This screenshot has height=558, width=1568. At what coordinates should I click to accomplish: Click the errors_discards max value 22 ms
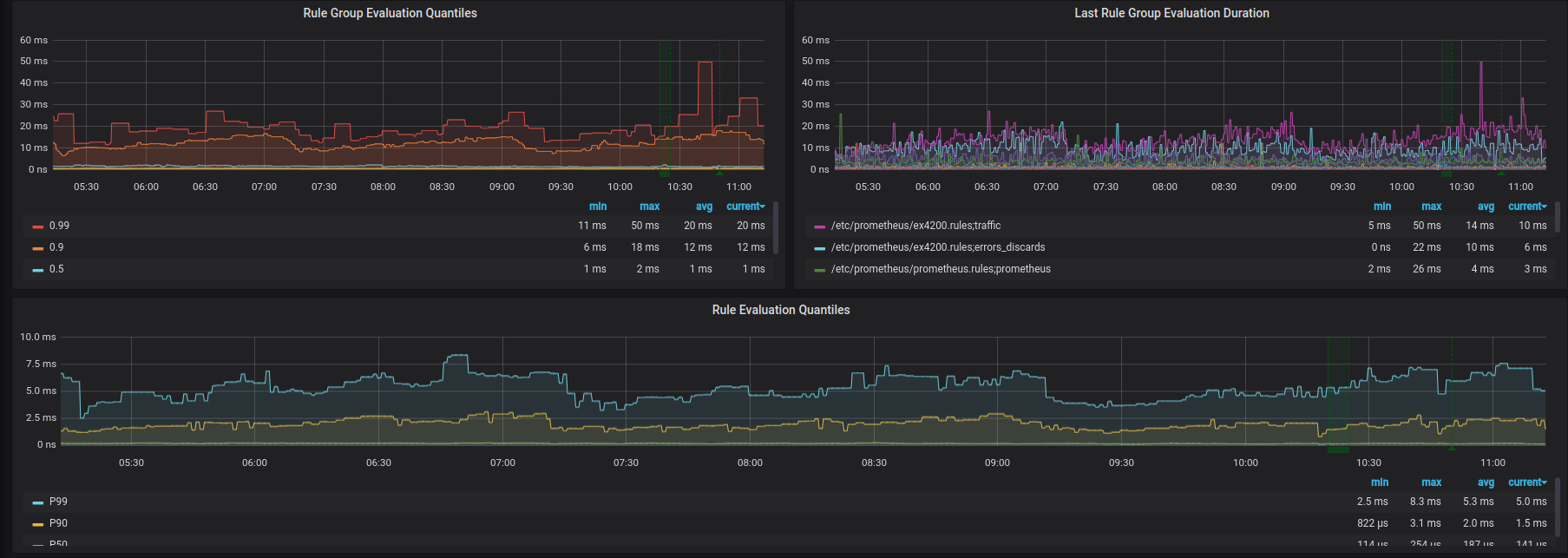tap(1427, 247)
